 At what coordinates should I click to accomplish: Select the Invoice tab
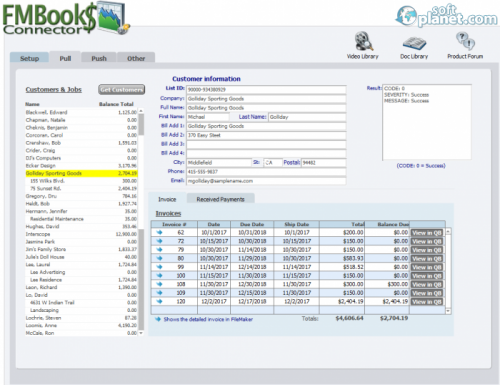click(167, 199)
